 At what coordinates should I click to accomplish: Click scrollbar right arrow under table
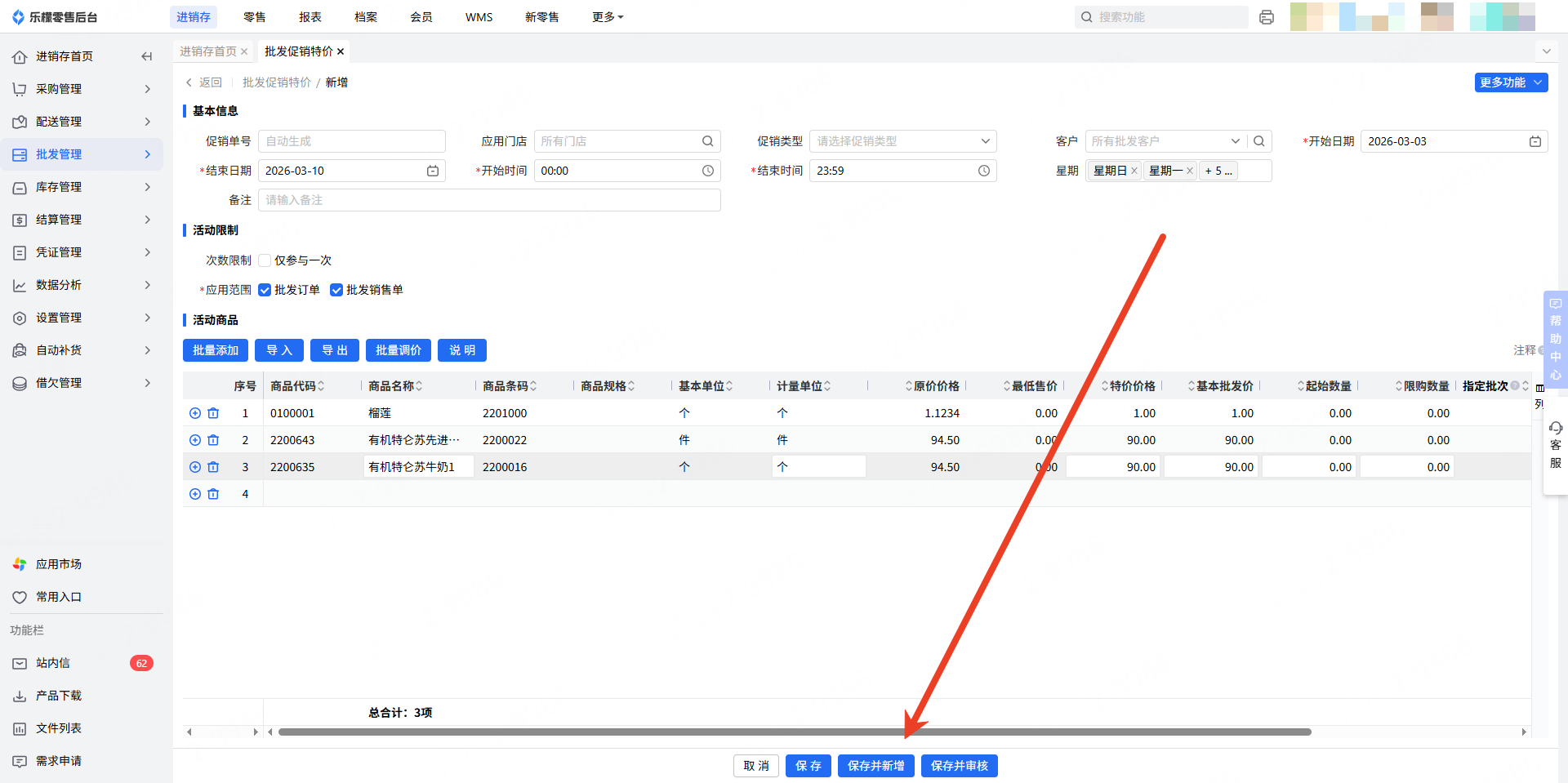(x=1524, y=732)
